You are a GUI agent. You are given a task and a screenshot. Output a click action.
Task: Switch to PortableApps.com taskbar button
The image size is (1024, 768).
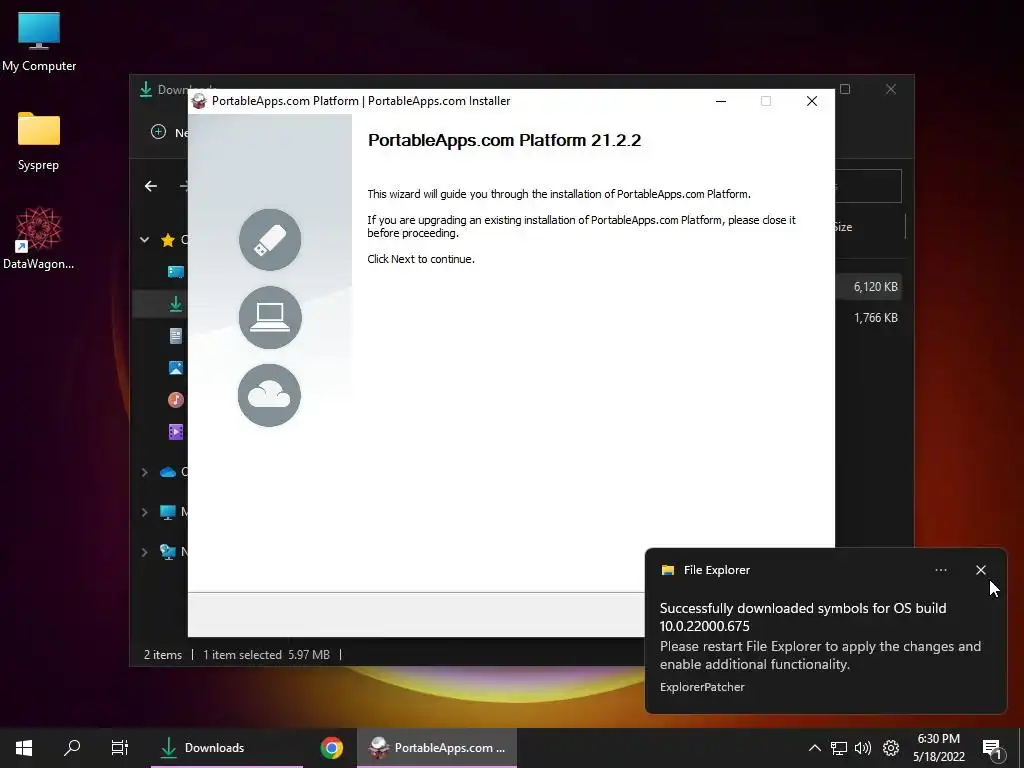(437, 748)
